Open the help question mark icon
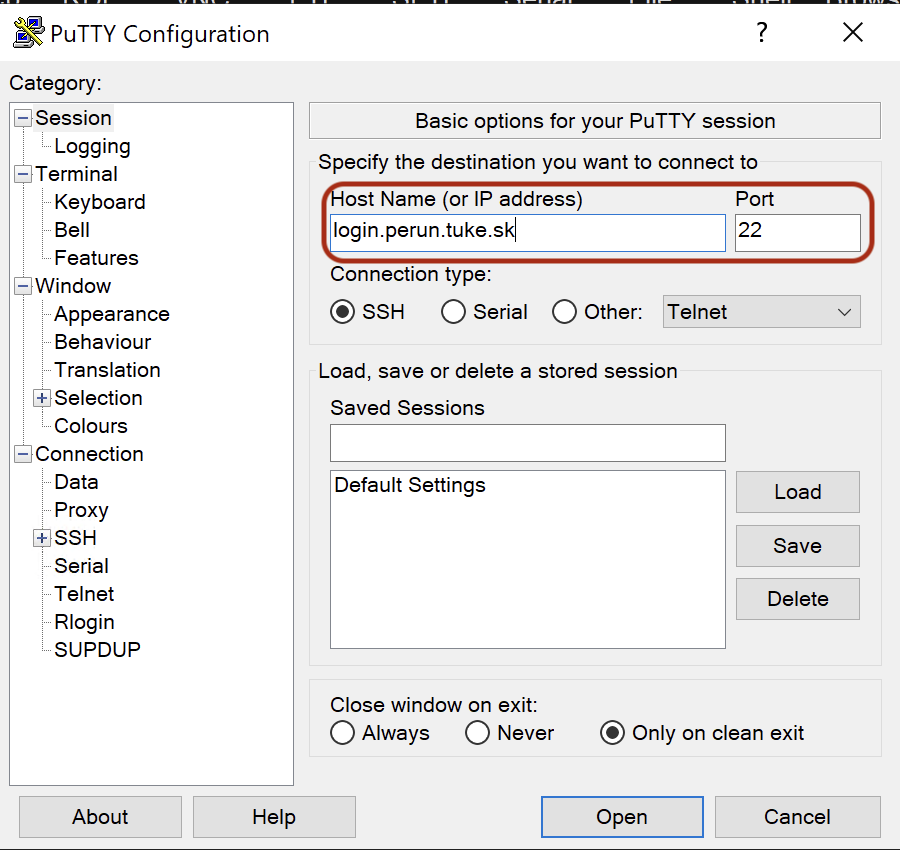 click(x=761, y=32)
